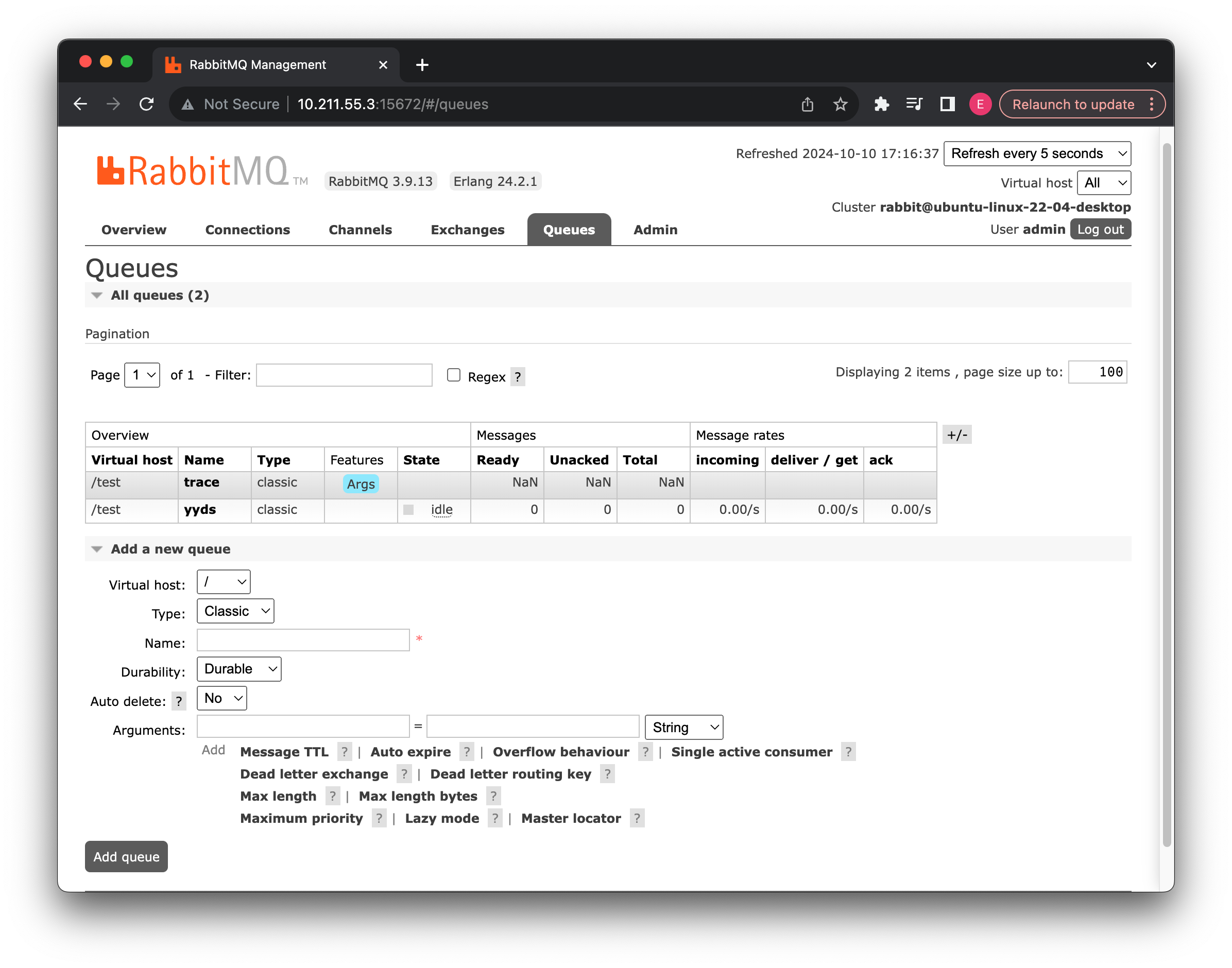Open new browser tab with plus icon
Viewport: 1232px width, 968px height.
point(422,65)
